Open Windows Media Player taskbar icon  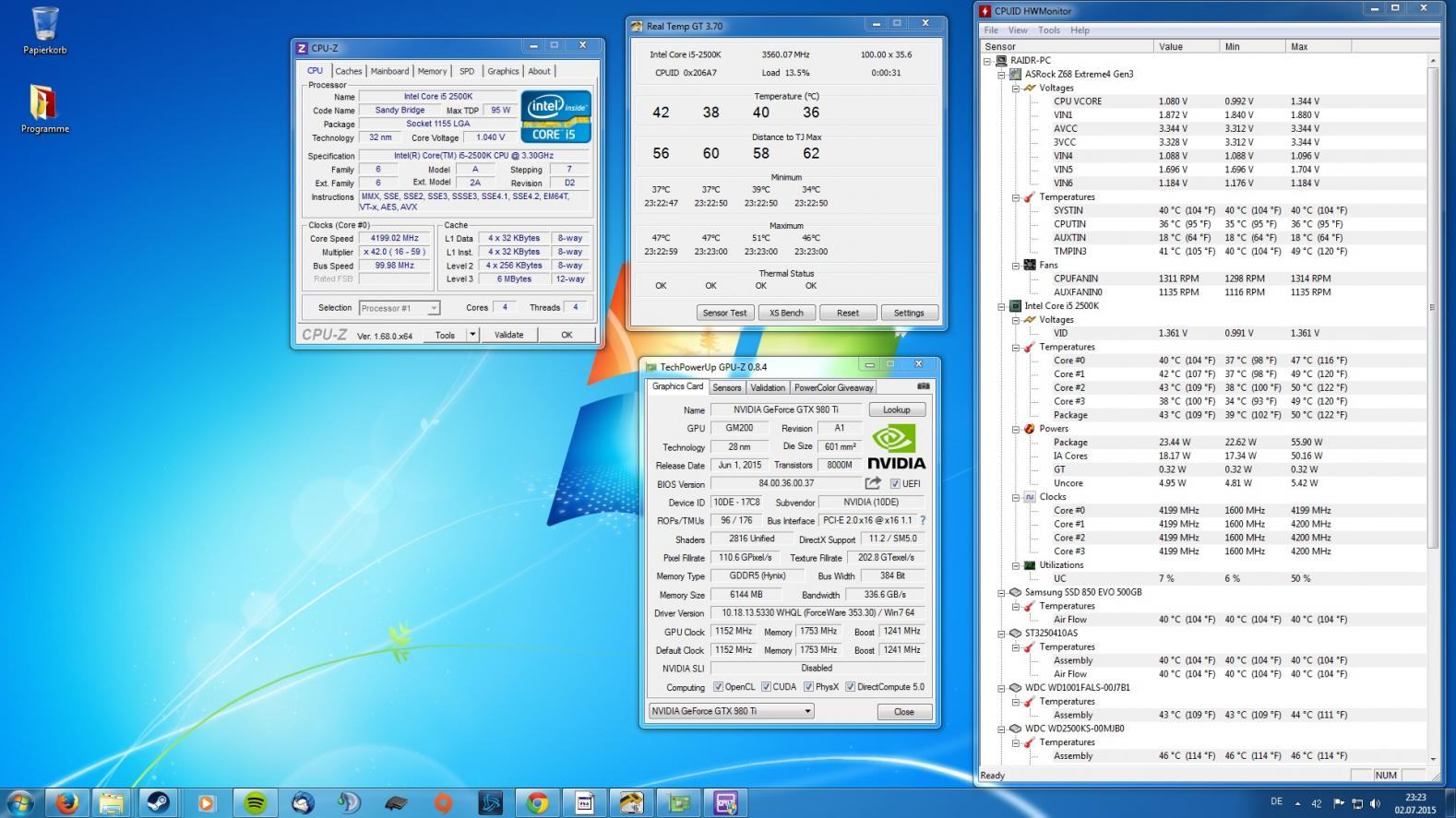coord(206,803)
